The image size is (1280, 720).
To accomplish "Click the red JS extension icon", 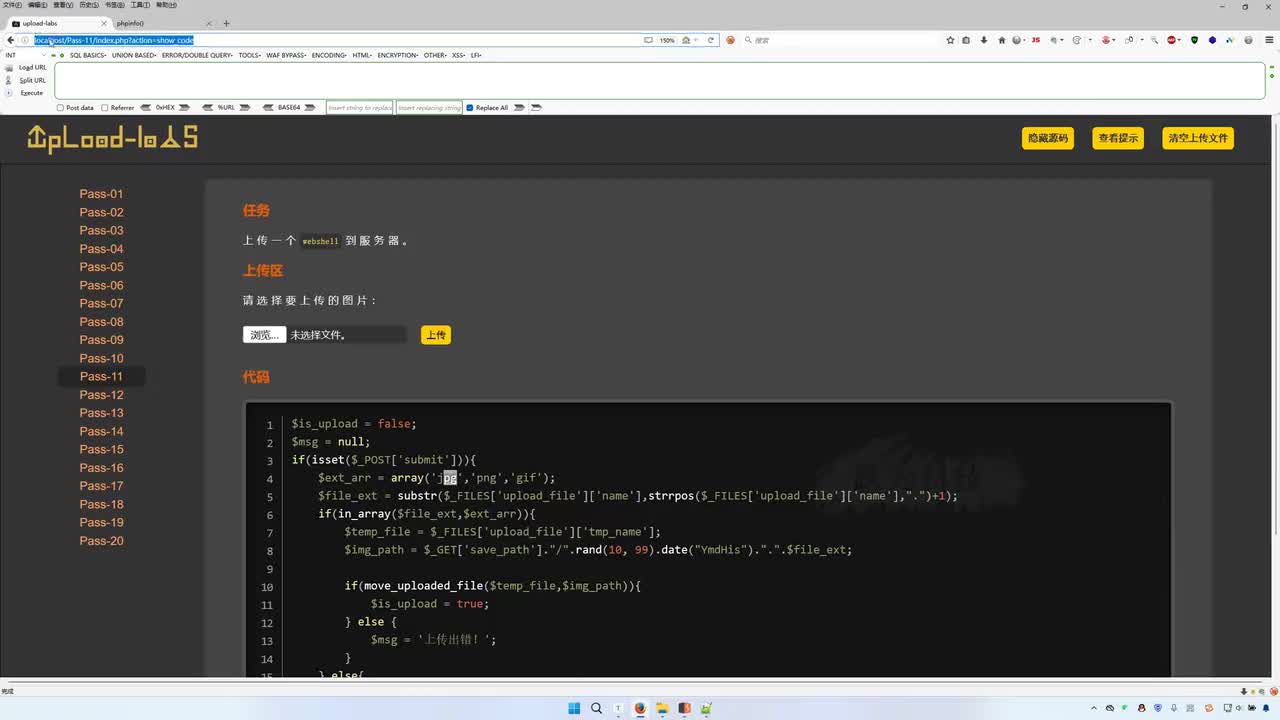I will [x=1035, y=40].
